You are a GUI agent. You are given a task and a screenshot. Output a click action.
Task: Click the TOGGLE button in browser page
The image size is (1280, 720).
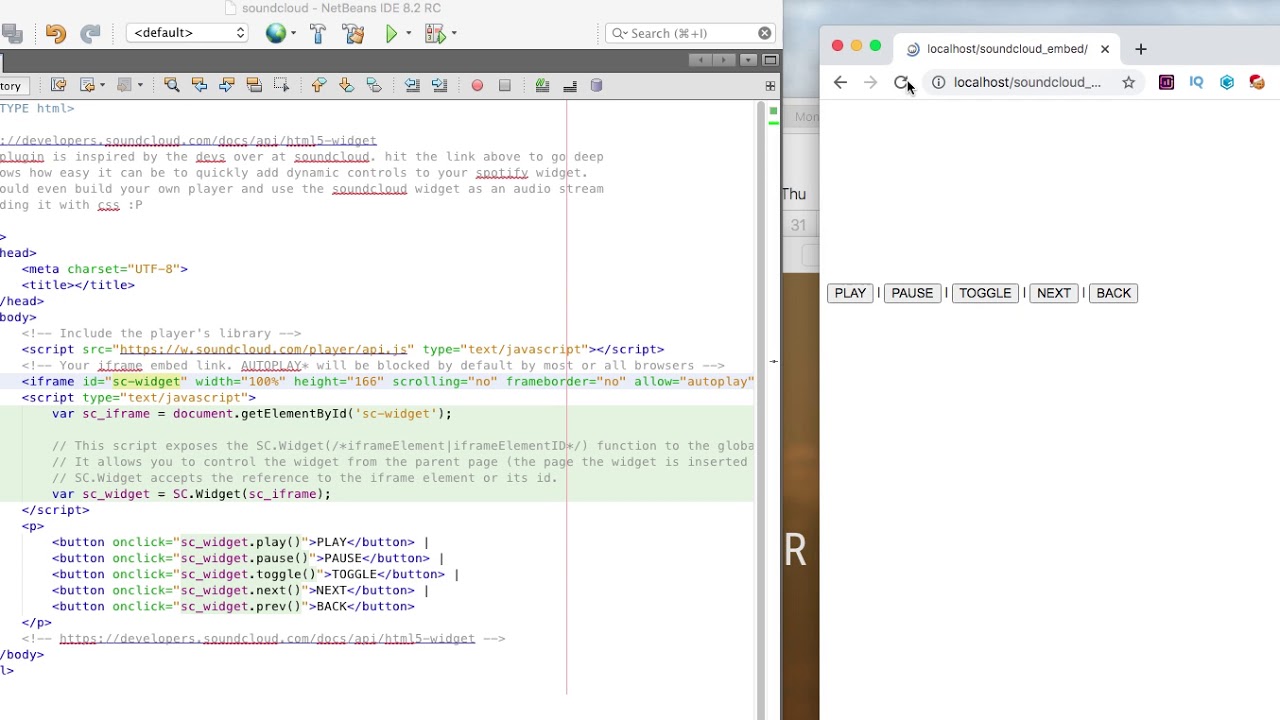[985, 293]
